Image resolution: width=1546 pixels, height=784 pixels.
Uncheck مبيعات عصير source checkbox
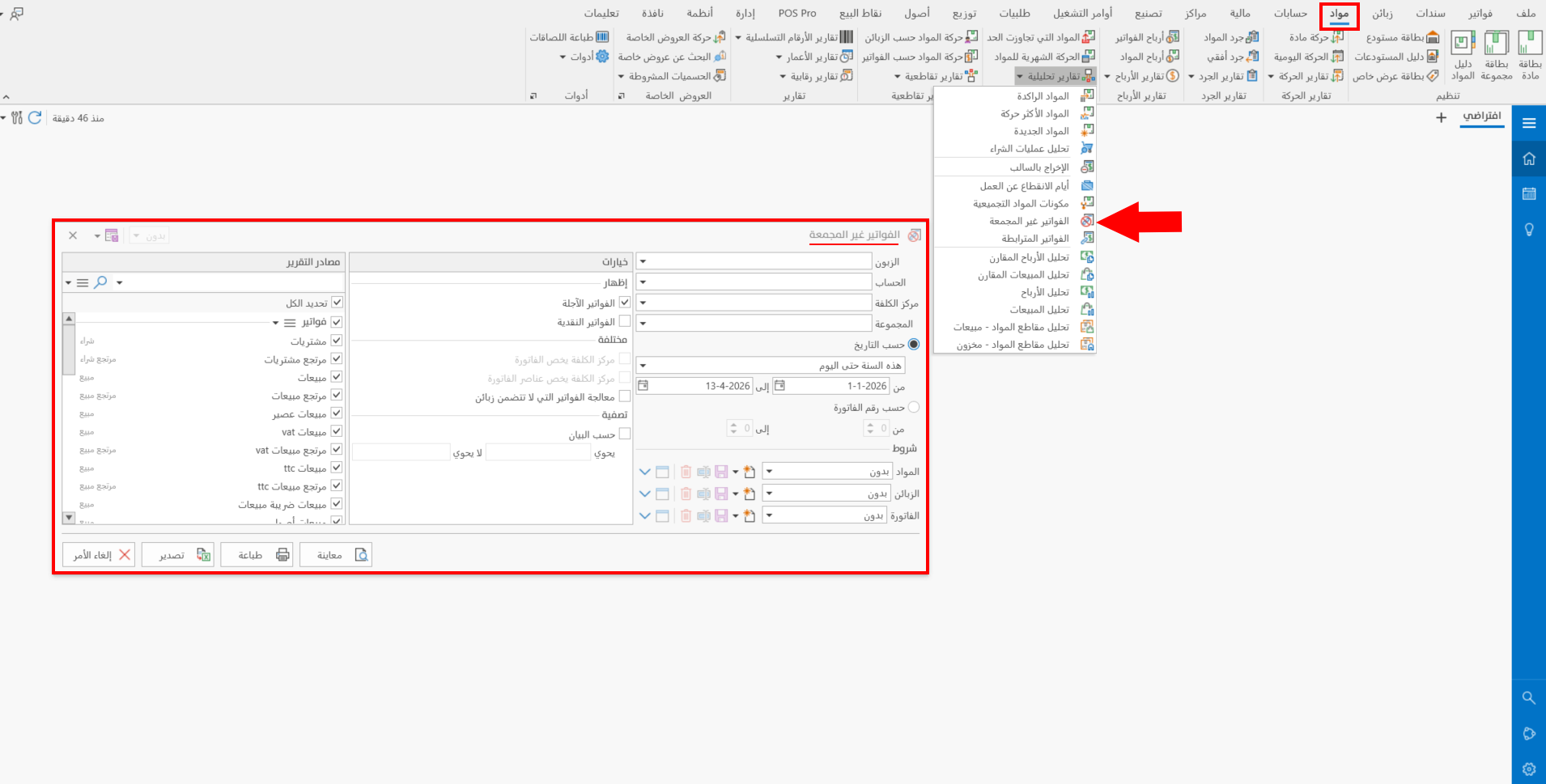click(337, 413)
